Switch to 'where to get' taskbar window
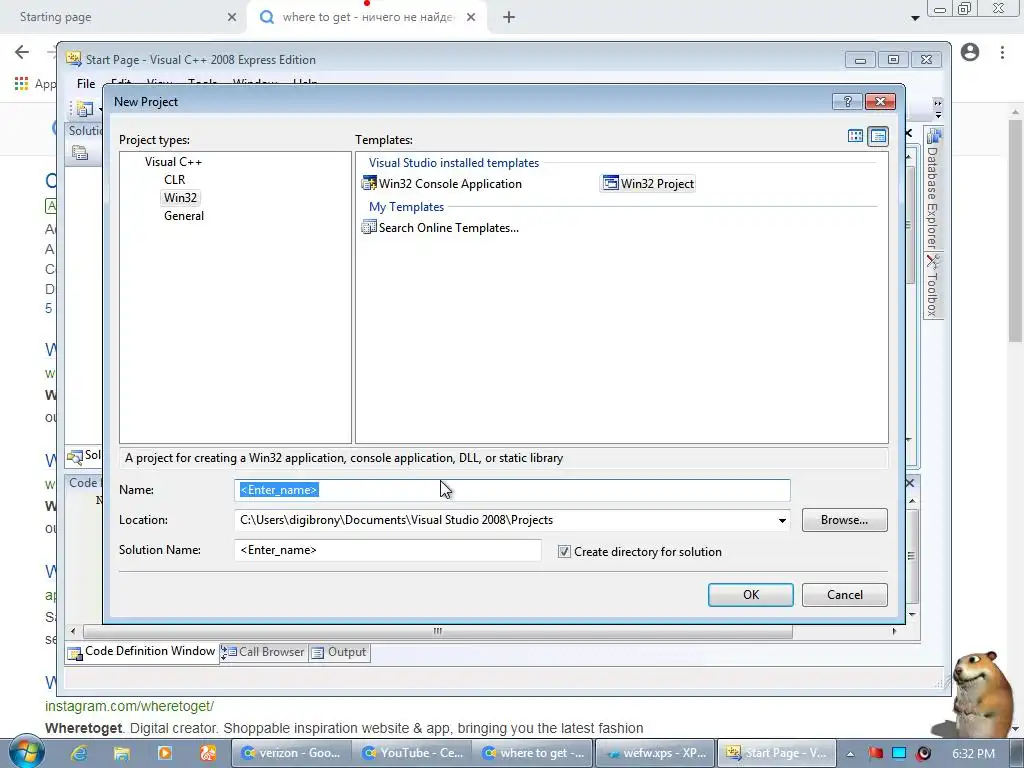This screenshot has height=768, width=1024. click(534, 753)
